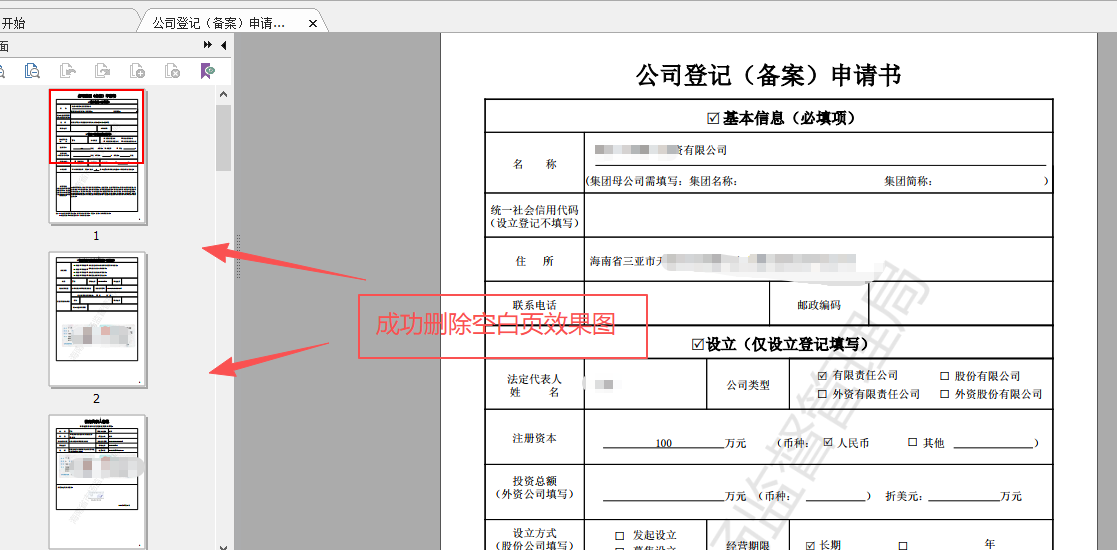The width and height of the screenshot is (1117, 550).
Task: Select page 2 thumbnail
Action: click(x=98, y=319)
